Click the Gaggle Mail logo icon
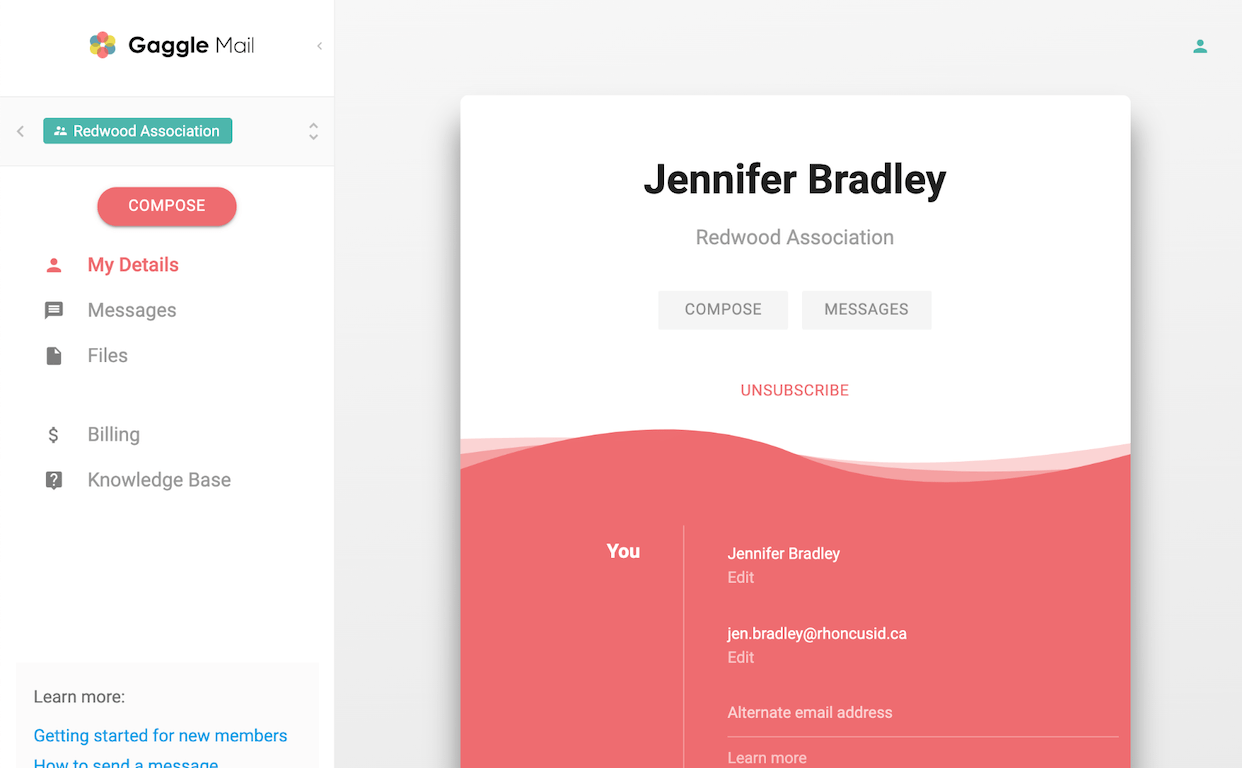 [x=102, y=45]
